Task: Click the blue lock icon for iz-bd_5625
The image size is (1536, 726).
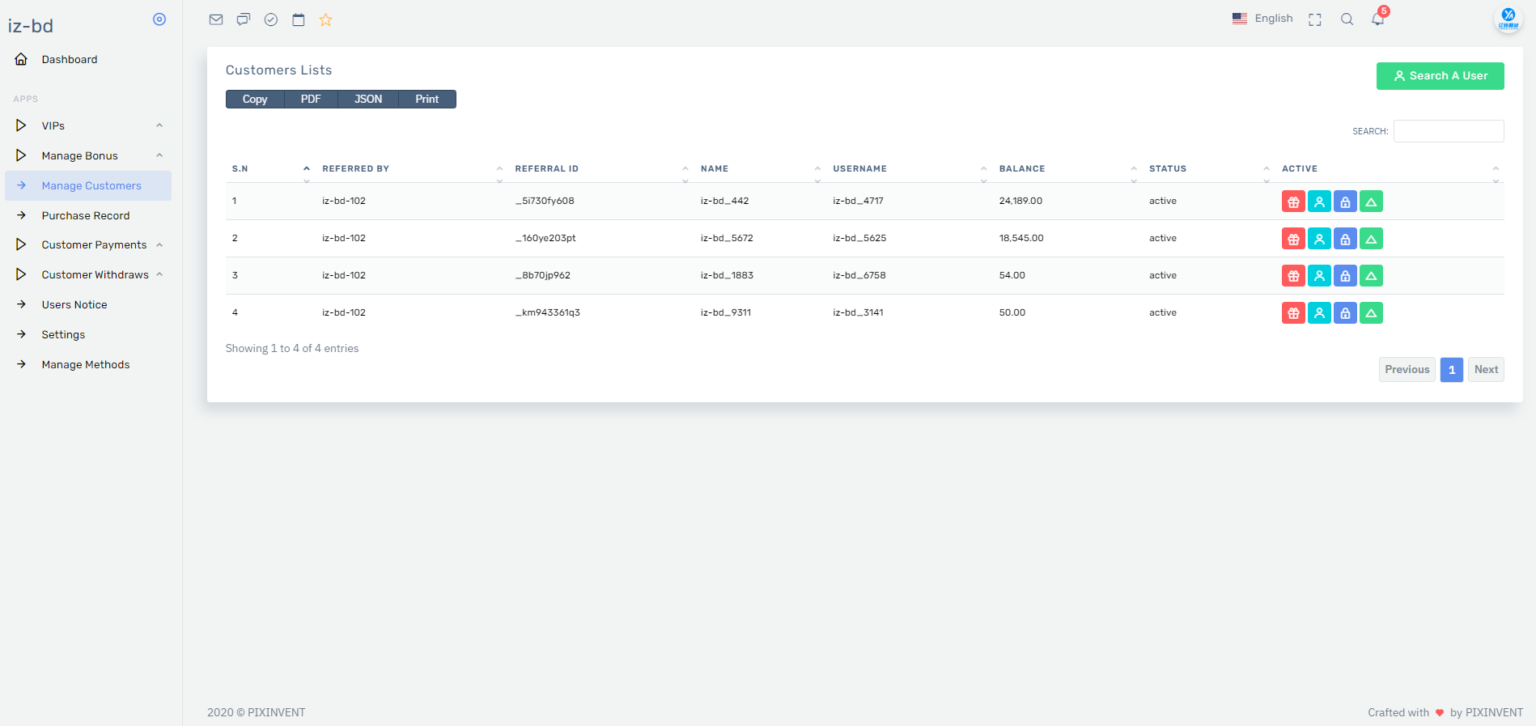Action: coord(1345,239)
